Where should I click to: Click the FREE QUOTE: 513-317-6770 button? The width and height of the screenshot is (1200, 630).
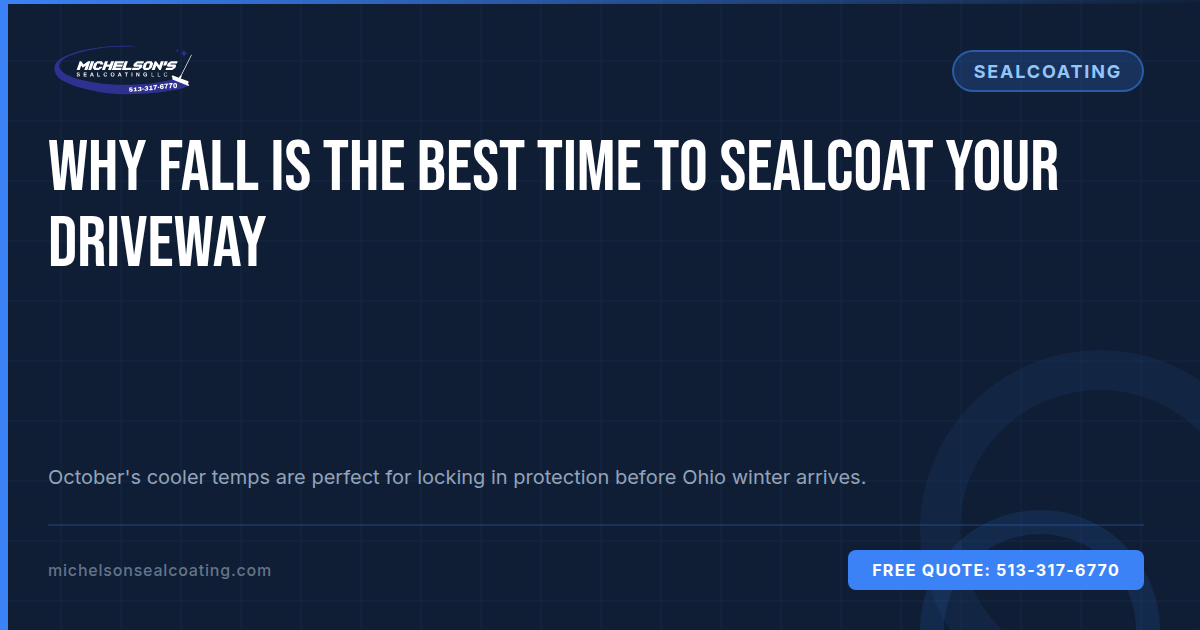[995, 570]
